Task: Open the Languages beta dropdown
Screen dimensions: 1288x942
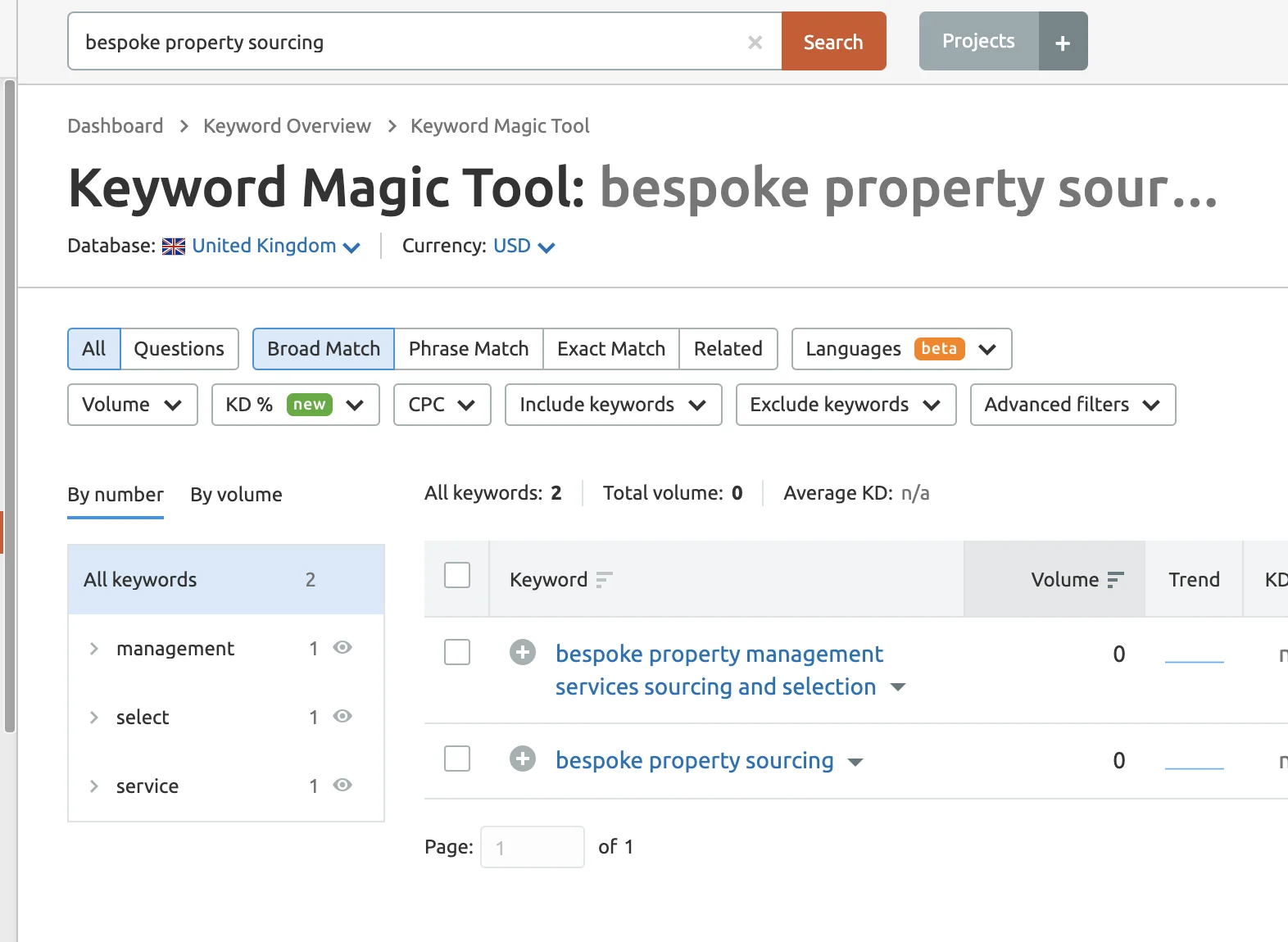Action: coord(901,349)
